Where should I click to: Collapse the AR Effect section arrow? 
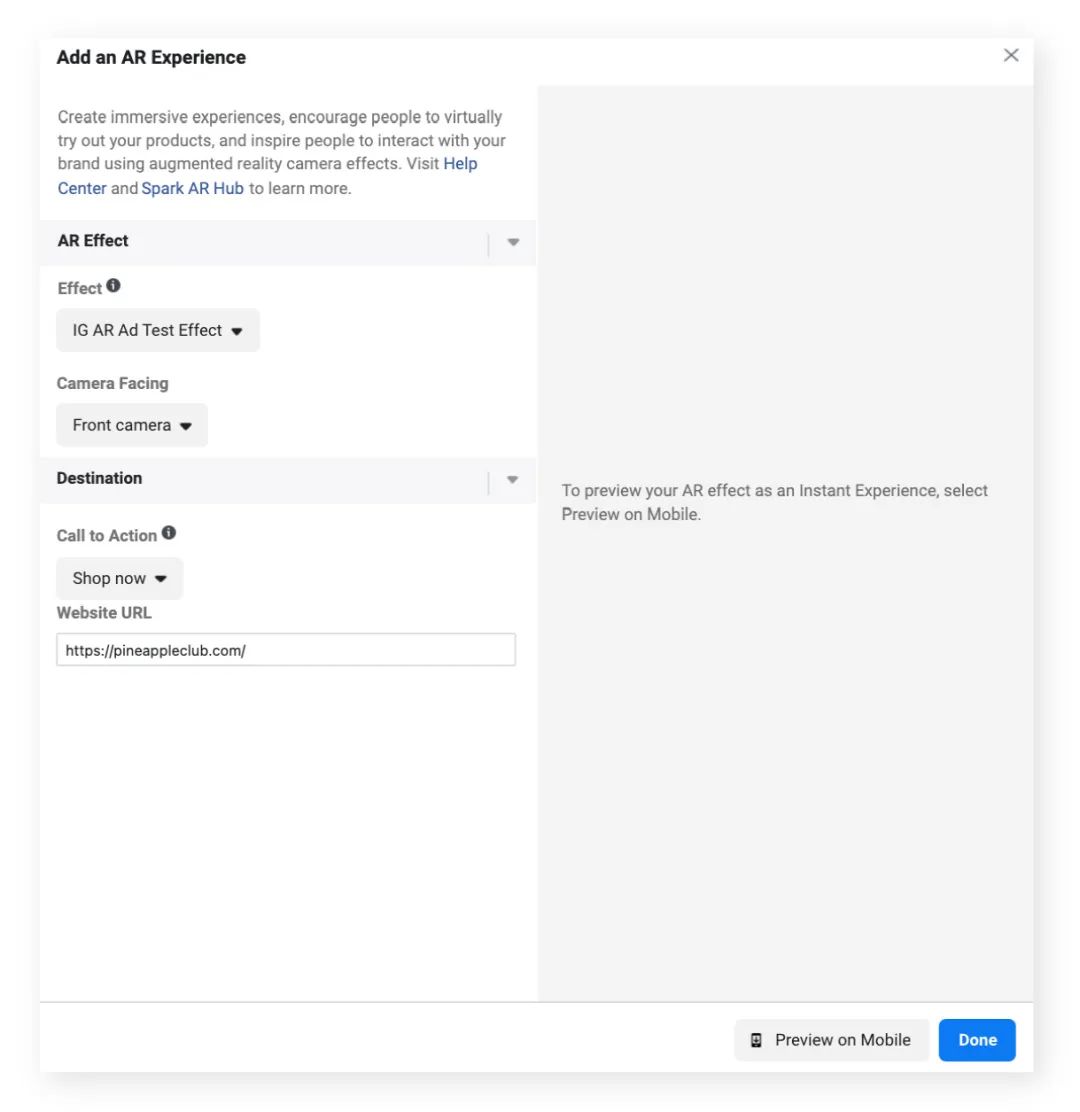(x=513, y=242)
